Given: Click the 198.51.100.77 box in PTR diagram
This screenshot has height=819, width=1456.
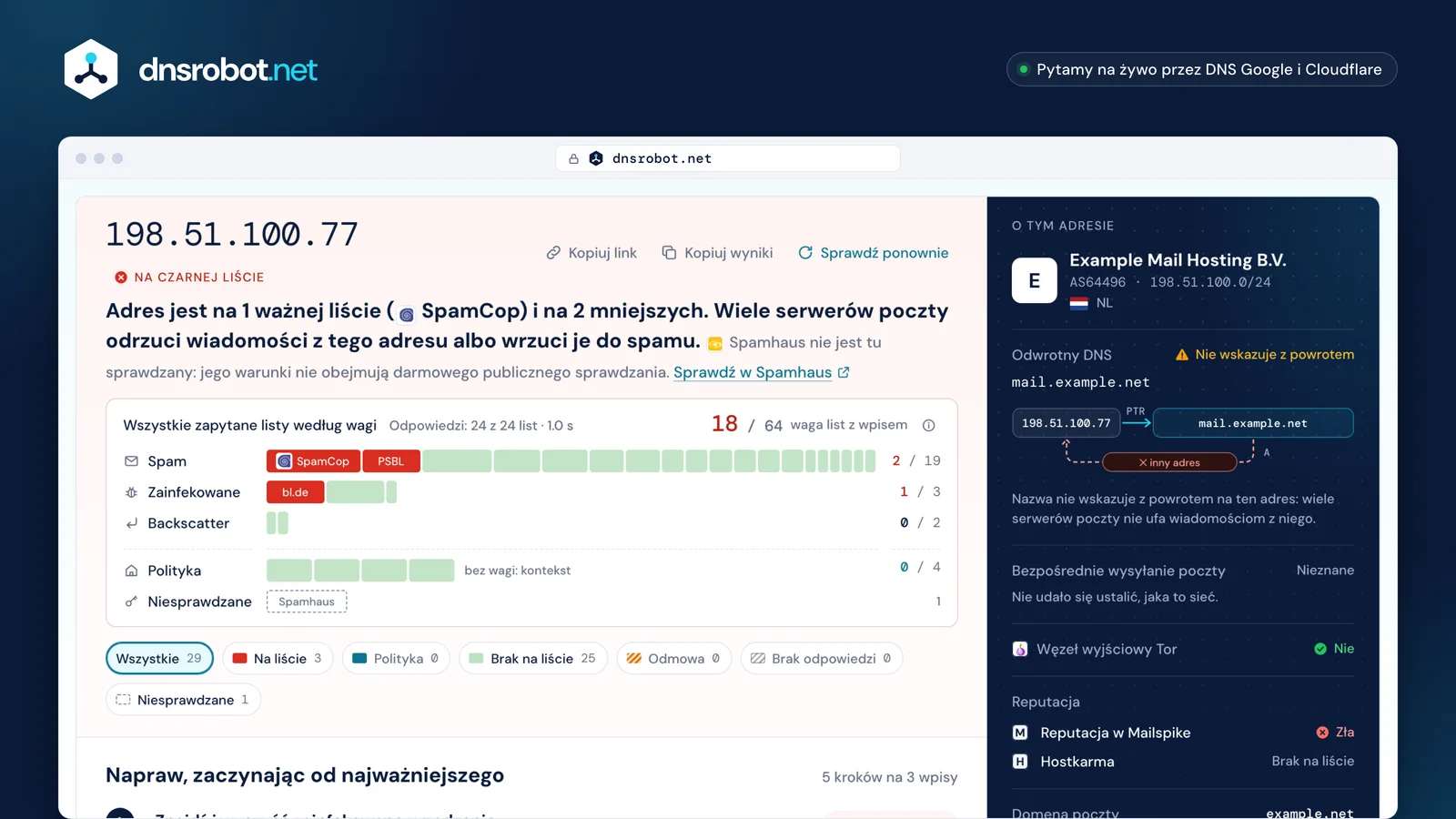Looking at the screenshot, I should click(1067, 423).
